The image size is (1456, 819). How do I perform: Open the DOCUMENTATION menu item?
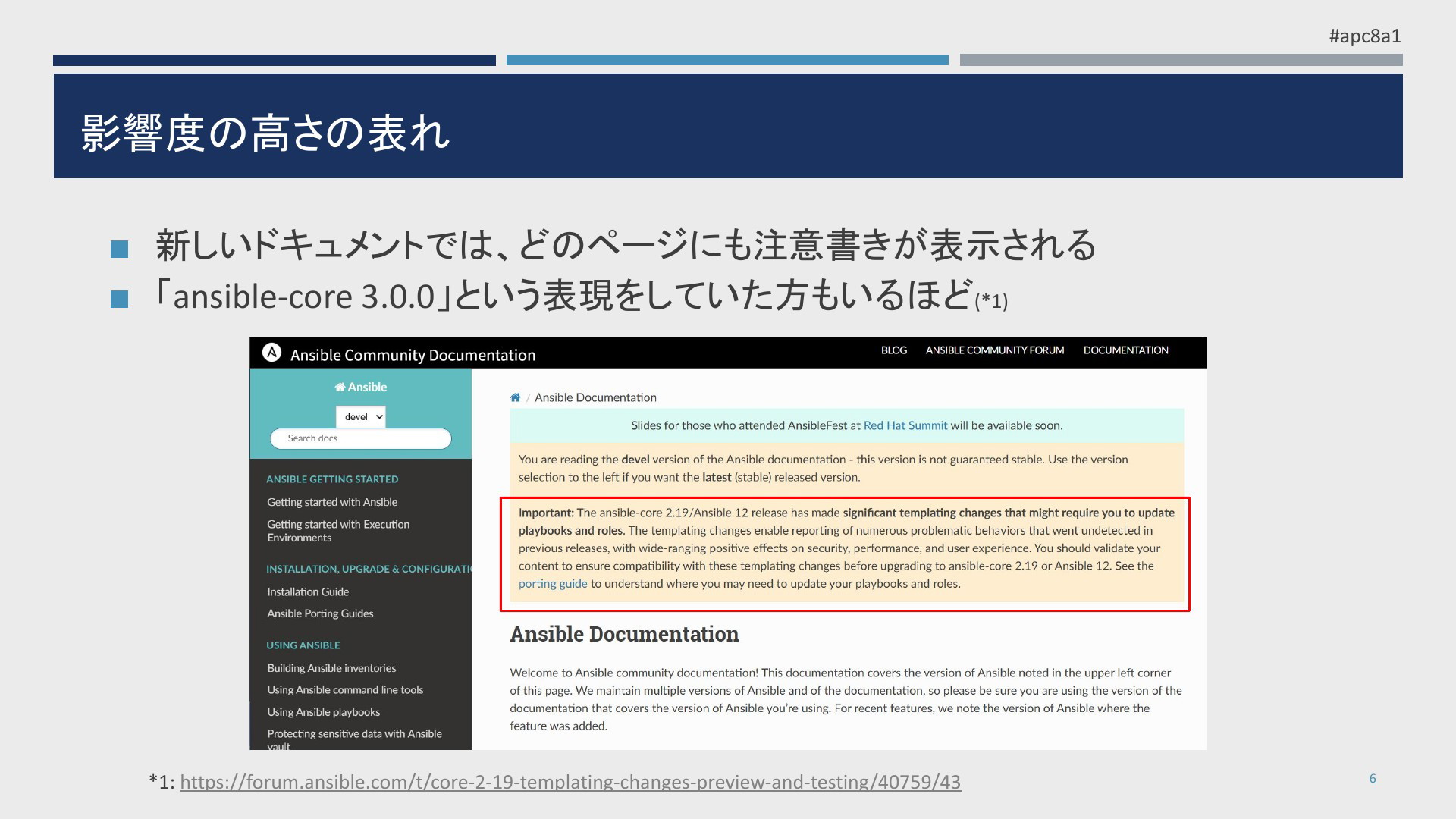[1126, 350]
